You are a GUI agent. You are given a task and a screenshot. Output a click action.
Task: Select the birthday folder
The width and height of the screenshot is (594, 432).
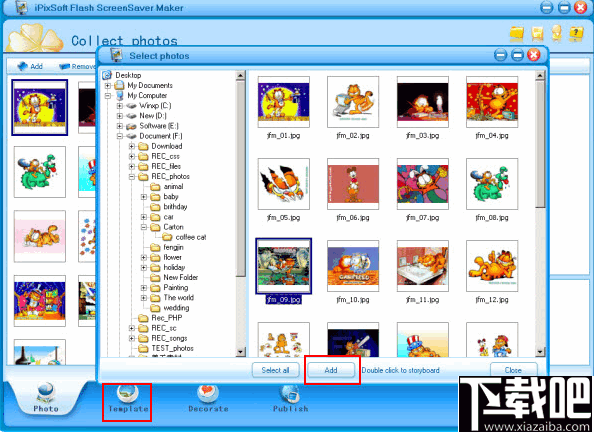175,207
